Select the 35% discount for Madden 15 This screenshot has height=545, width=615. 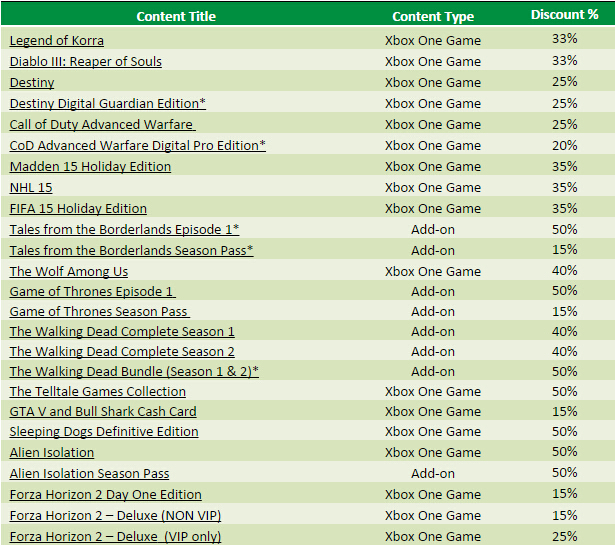564,167
